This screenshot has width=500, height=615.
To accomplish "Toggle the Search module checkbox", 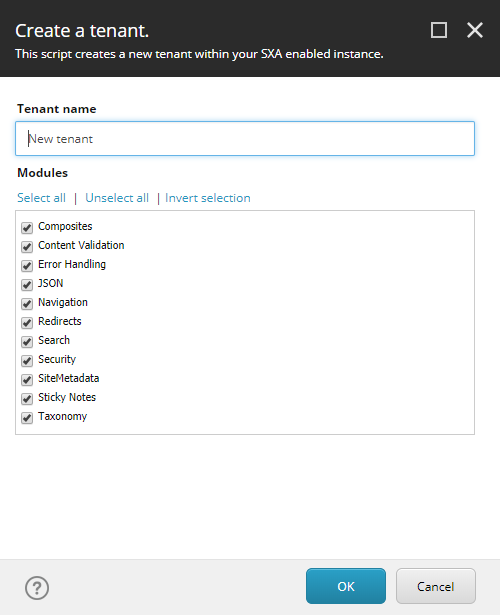I will coord(27,342).
